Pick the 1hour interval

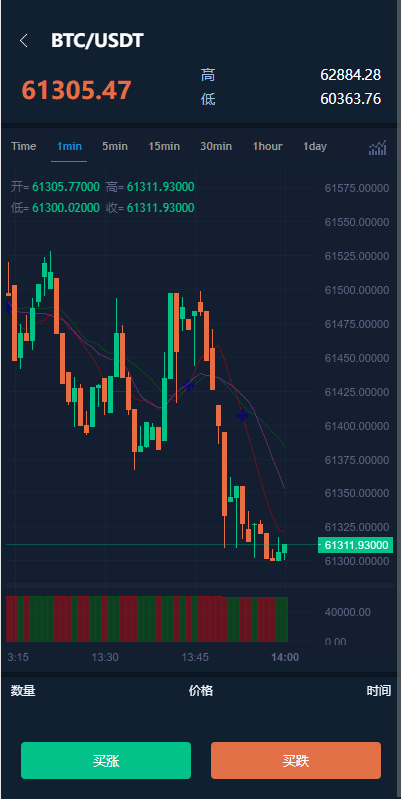(268, 146)
